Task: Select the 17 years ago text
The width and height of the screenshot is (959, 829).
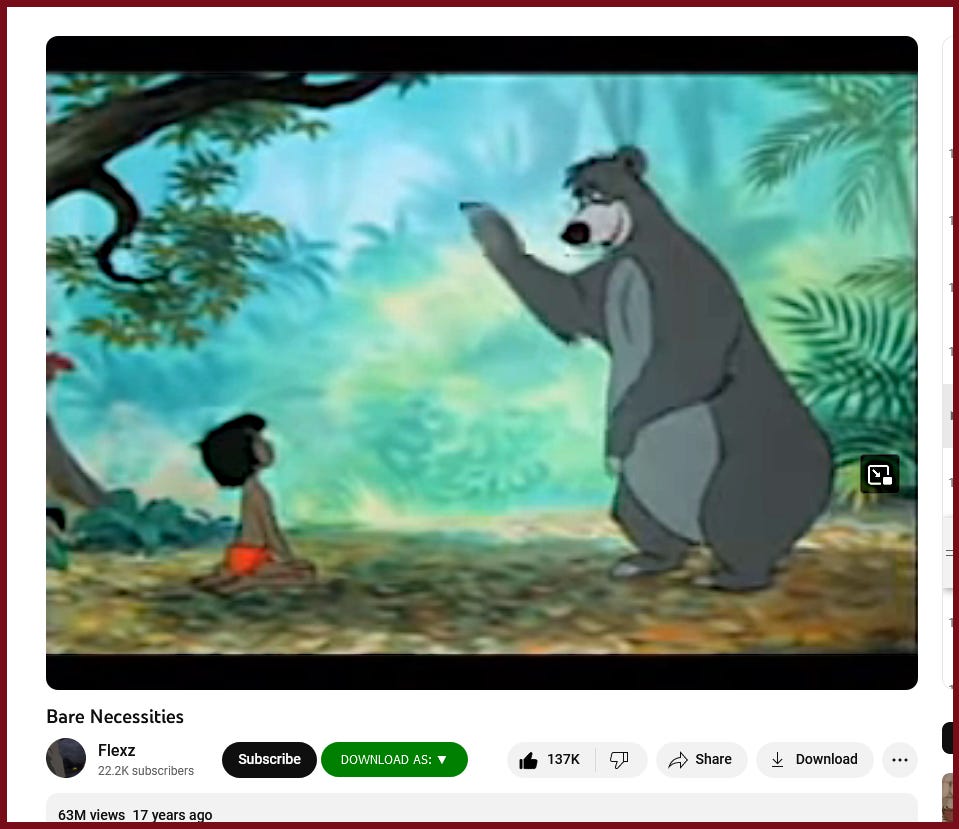Action: [172, 815]
